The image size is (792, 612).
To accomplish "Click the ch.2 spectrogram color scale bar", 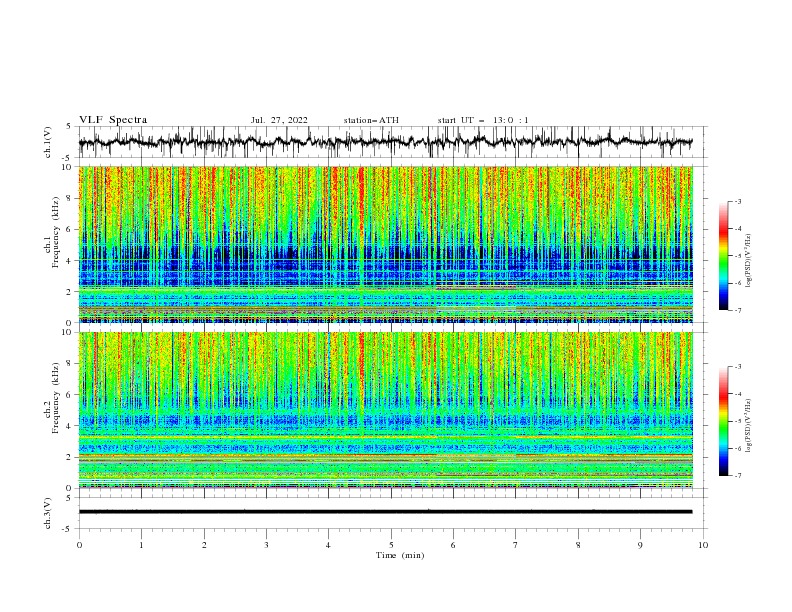I will pyautogui.click(x=723, y=421).
